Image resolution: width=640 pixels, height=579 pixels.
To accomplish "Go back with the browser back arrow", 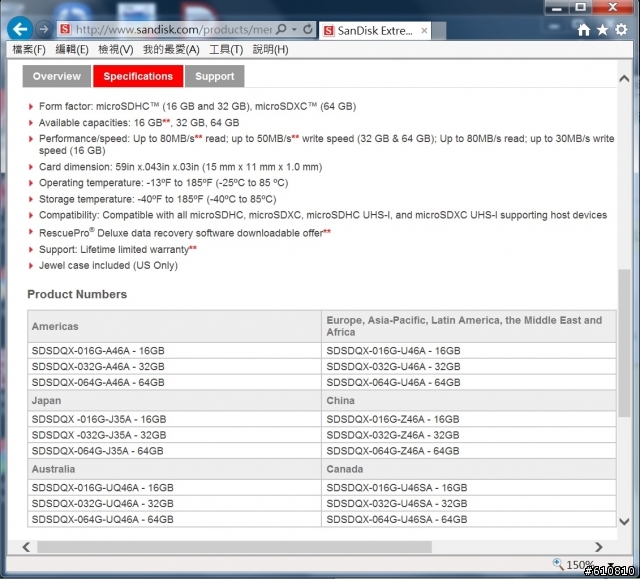I will (x=20, y=29).
